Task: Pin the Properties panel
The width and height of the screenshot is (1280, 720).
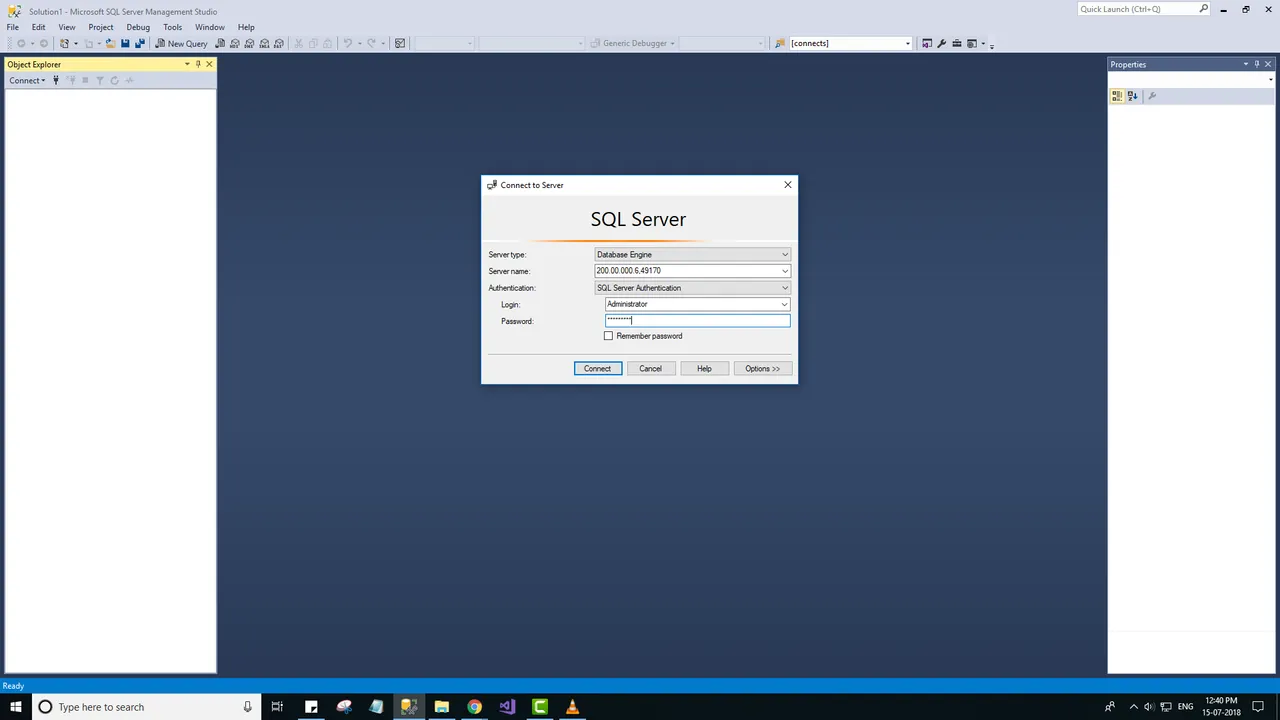Action: 1257,64
